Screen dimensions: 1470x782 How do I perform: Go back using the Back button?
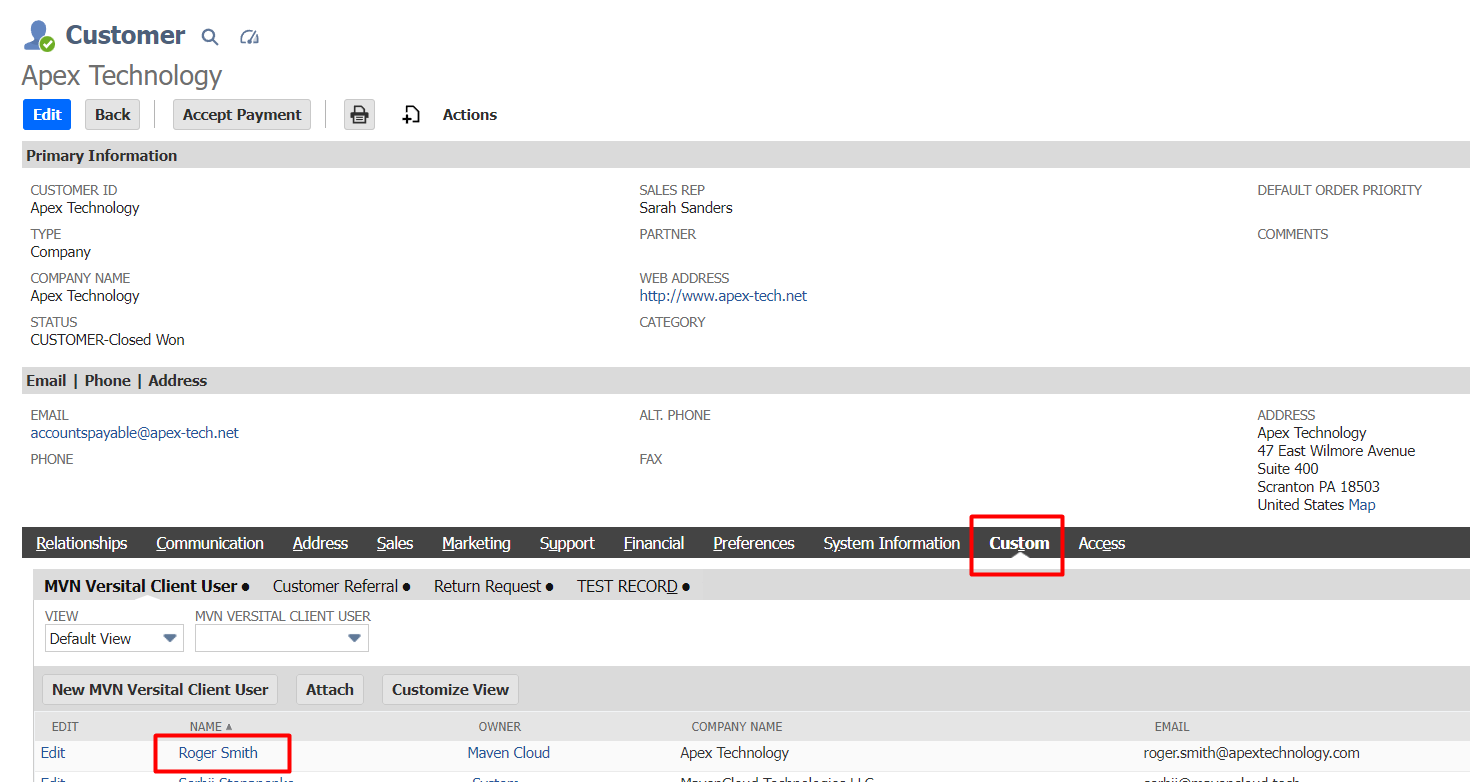point(112,115)
